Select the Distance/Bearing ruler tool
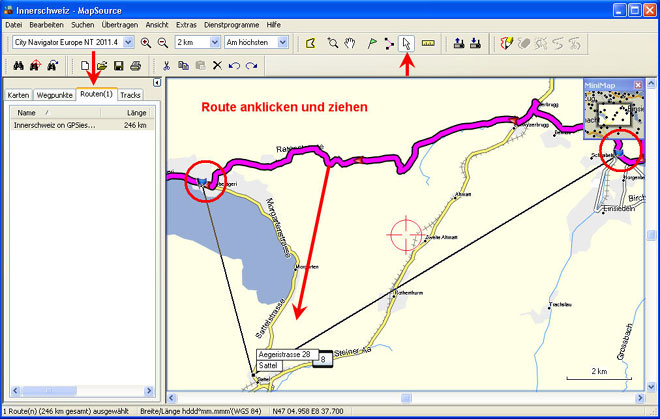The width and height of the screenshot is (660, 419). (x=428, y=43)
